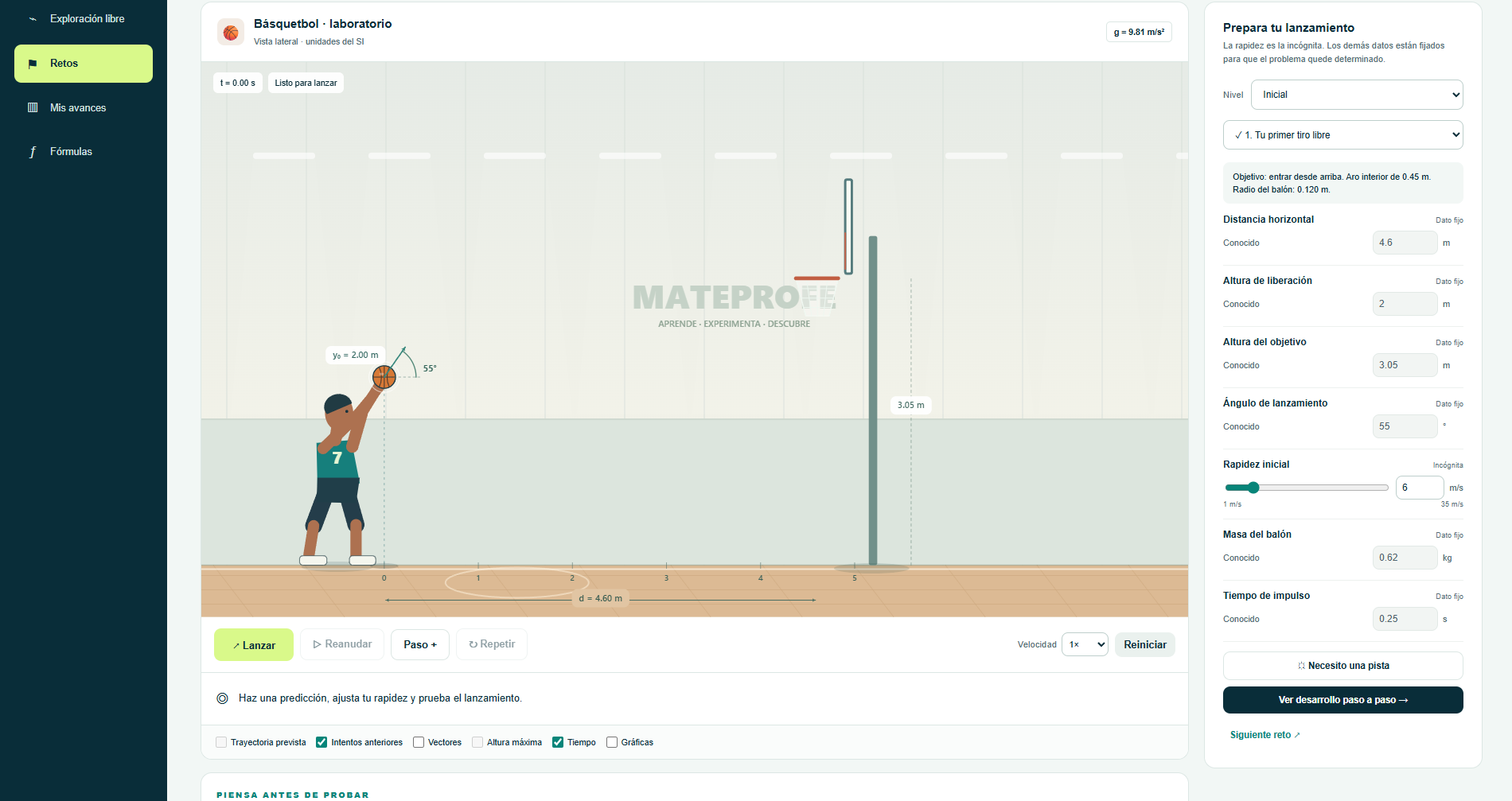
Task: Click the Repetir replay button
Action: [492, 644]
